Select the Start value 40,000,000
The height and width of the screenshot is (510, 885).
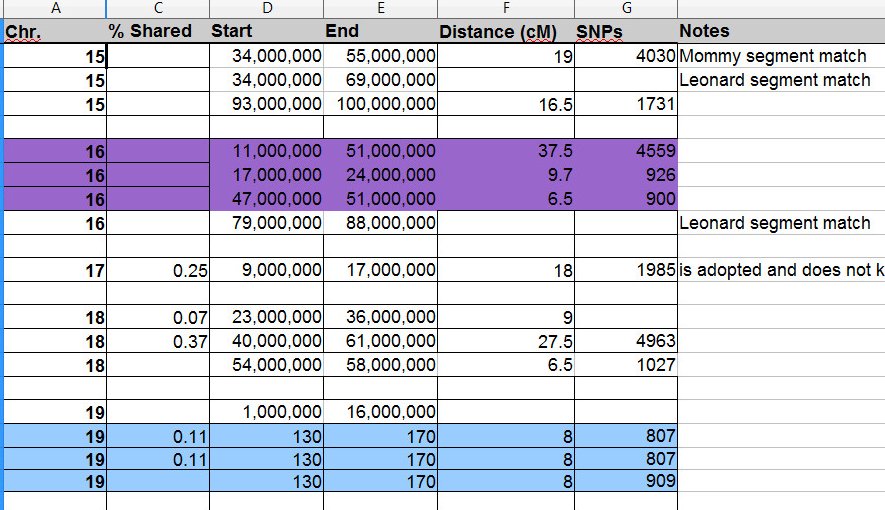[x=266, y=341]
